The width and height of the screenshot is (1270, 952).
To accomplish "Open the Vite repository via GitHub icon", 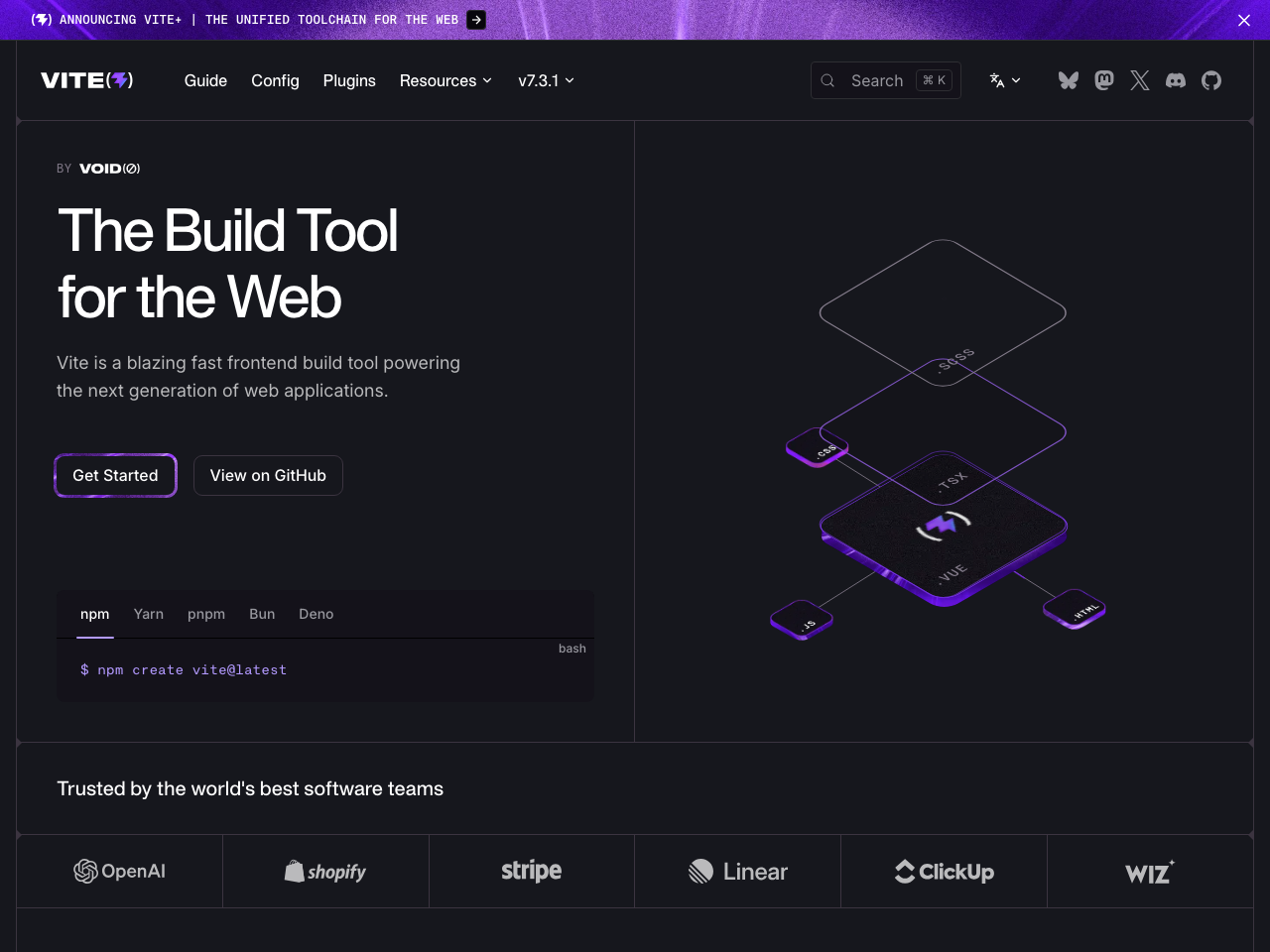I will [x=1210, y=80].
